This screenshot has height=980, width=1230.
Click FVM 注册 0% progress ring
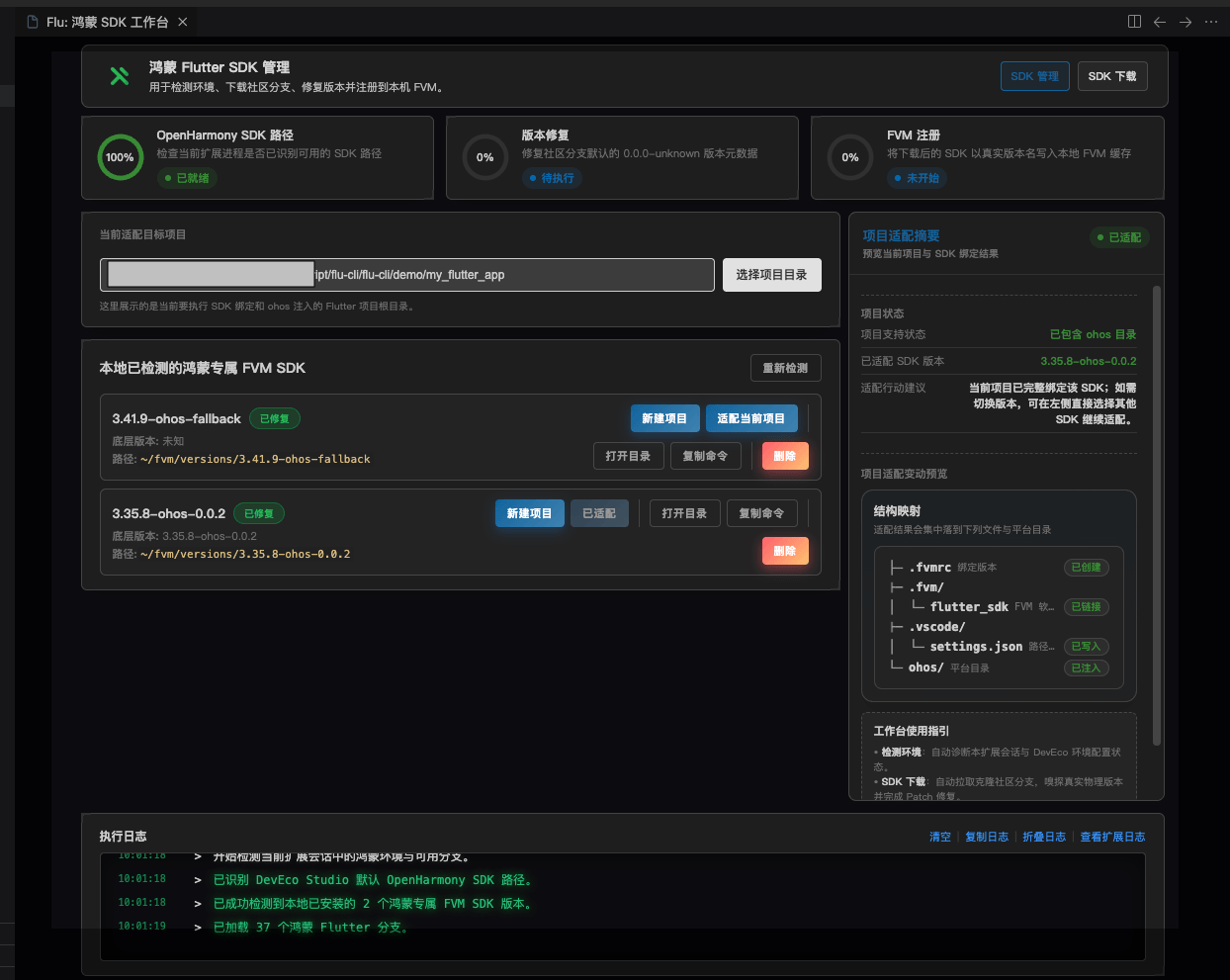849,157
